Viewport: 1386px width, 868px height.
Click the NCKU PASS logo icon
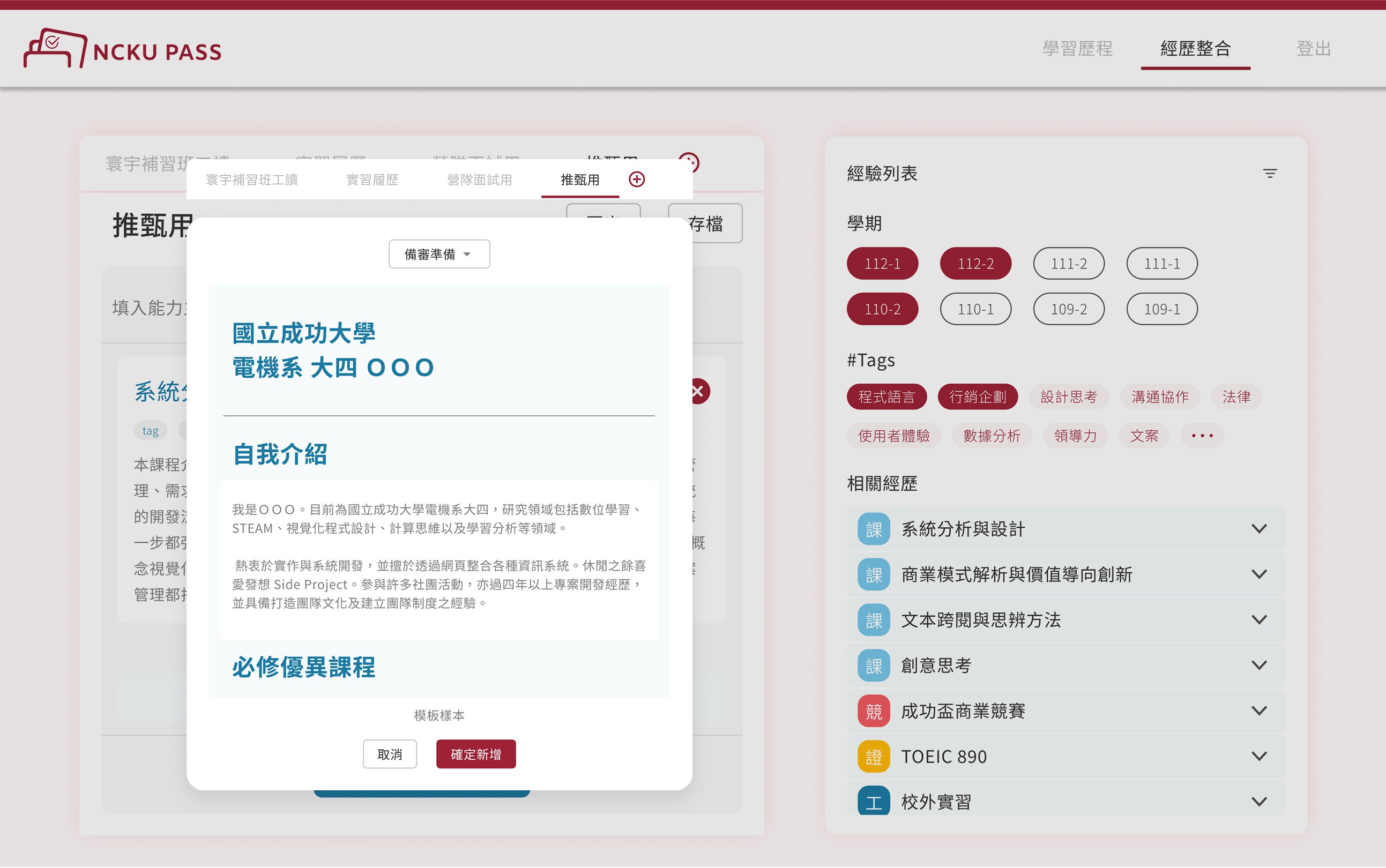coord(55,48)
